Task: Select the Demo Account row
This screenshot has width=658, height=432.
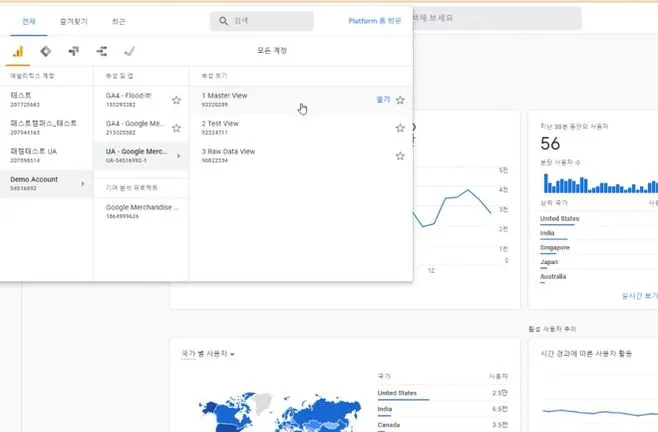Action: pos(46,183)
